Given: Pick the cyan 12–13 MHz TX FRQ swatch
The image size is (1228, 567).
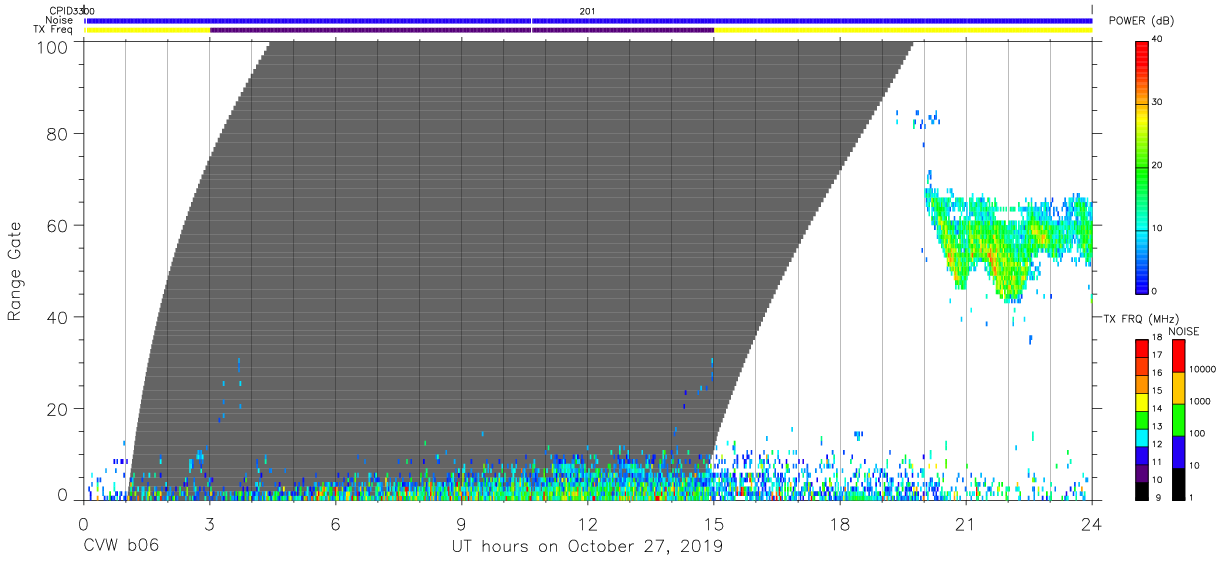Looking at the screenshot, I should [1141, 436].
